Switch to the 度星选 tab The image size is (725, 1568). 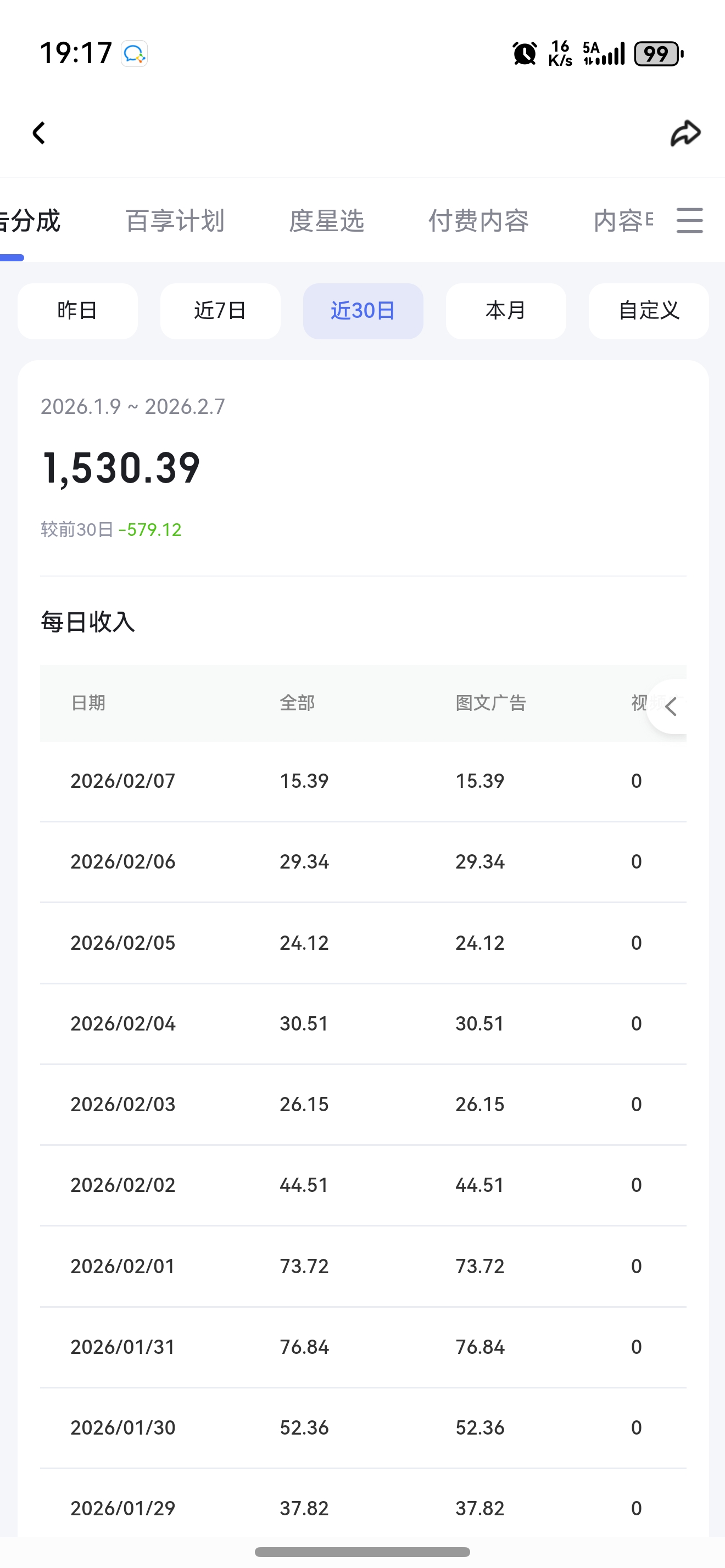[x=326, y=221]
